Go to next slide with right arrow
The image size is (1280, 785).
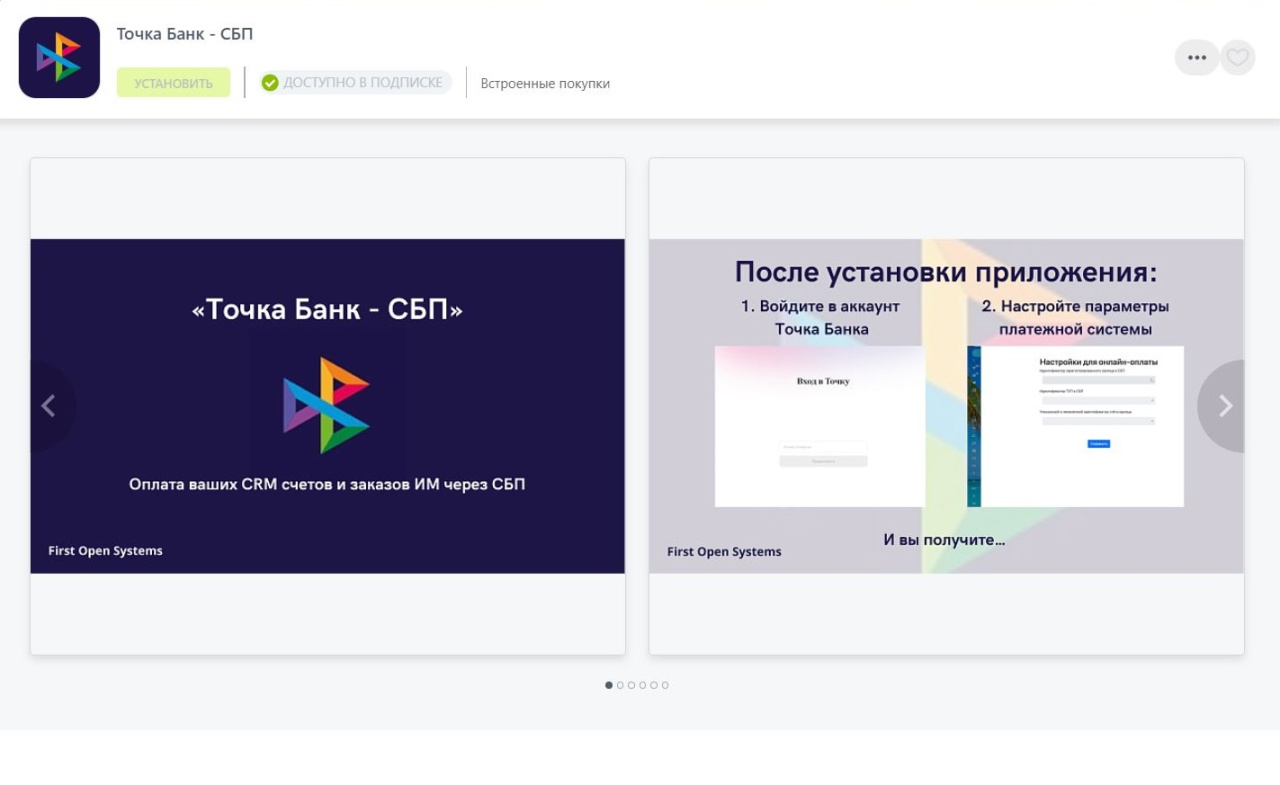pyautogui.click(x=1224, y=406)
